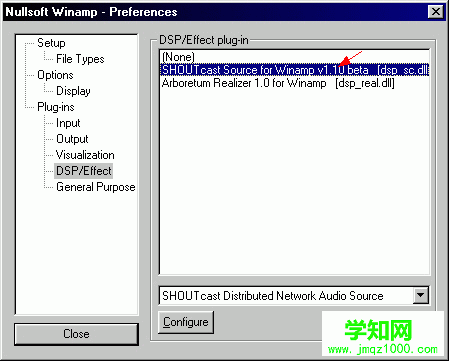Select Setup in the preferences tree
Viewport: 449px width, 361px height.
click(x=51, y=43)
